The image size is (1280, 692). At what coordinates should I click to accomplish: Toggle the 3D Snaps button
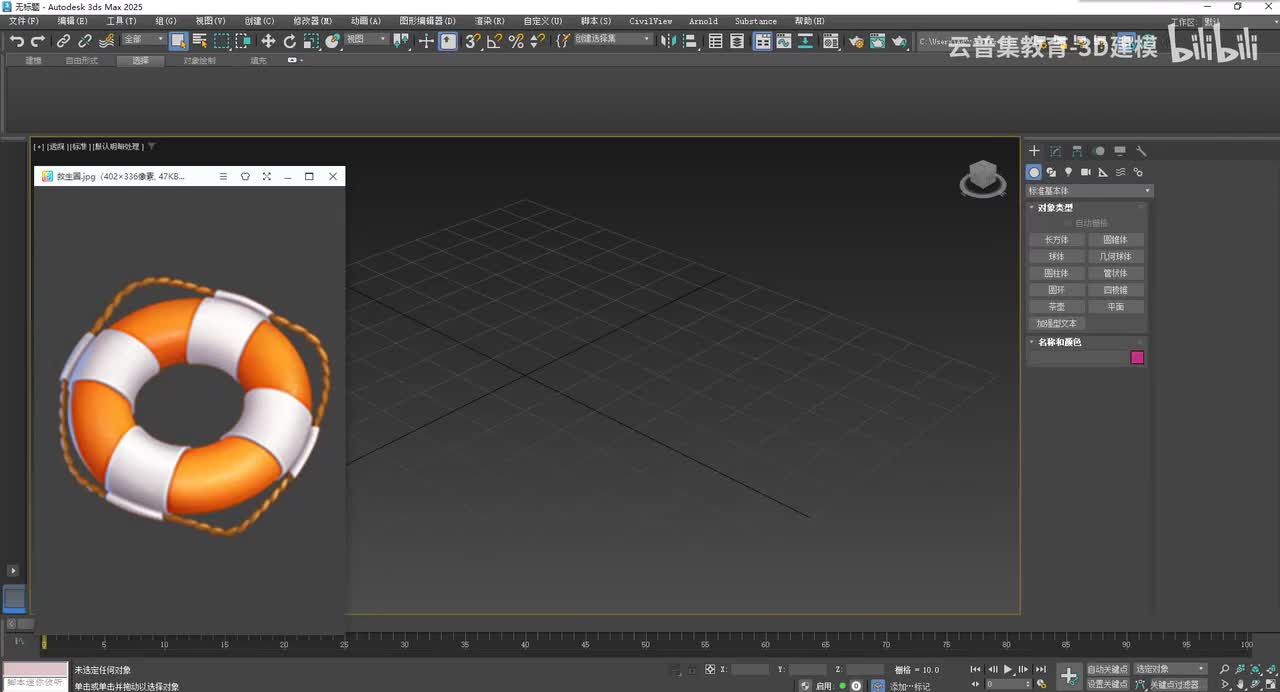click(x=473, y=41)
